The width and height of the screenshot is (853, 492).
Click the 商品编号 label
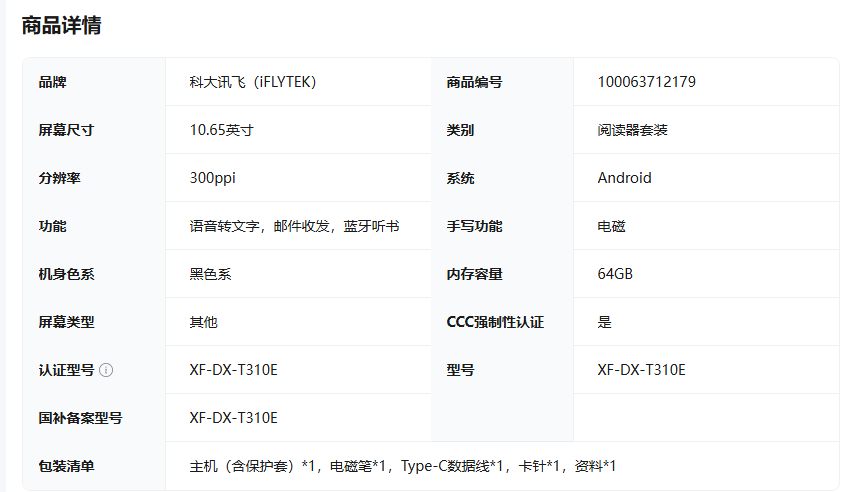474,82
